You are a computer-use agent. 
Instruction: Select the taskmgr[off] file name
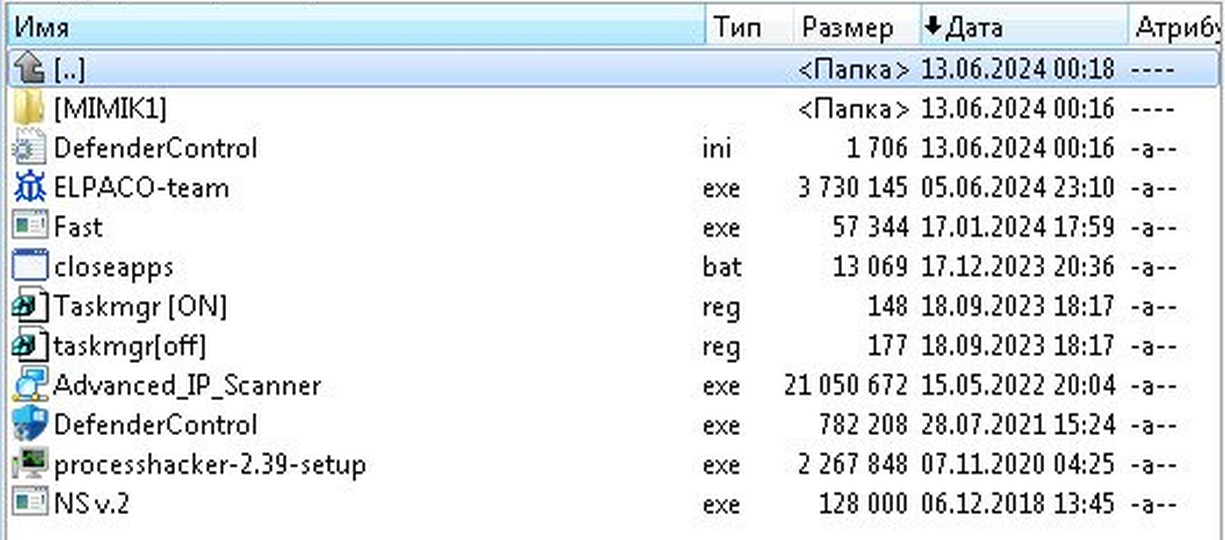point(130,346)
